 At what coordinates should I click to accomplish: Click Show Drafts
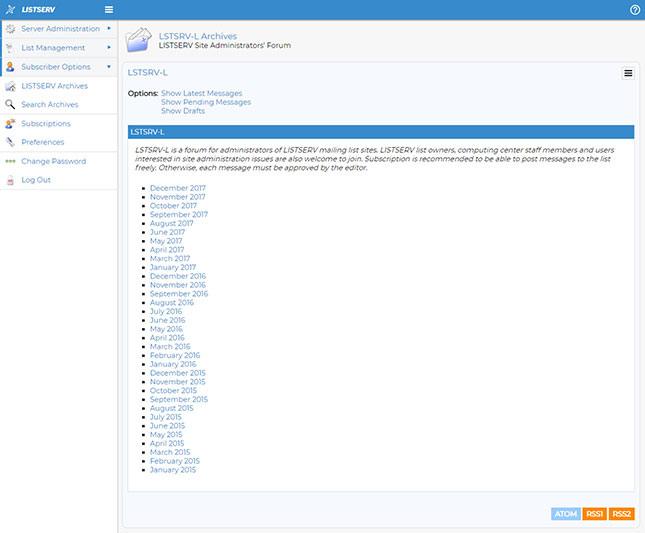[183, 111]
